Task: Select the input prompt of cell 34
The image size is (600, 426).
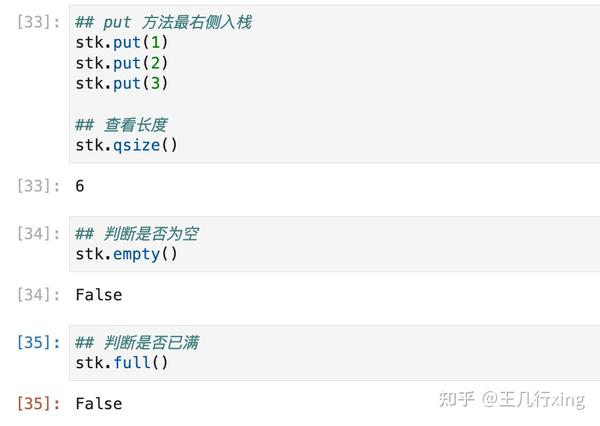Action: click(39, 234)
